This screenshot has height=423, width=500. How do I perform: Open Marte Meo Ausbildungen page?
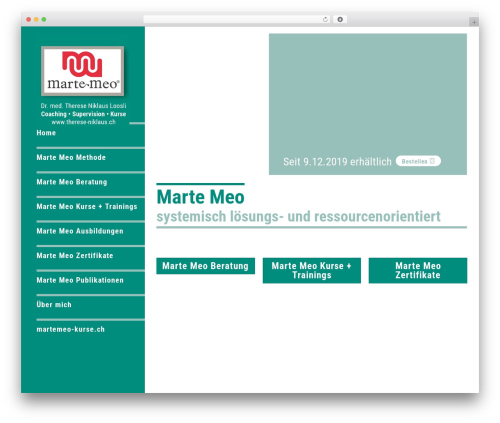(80, 231)
